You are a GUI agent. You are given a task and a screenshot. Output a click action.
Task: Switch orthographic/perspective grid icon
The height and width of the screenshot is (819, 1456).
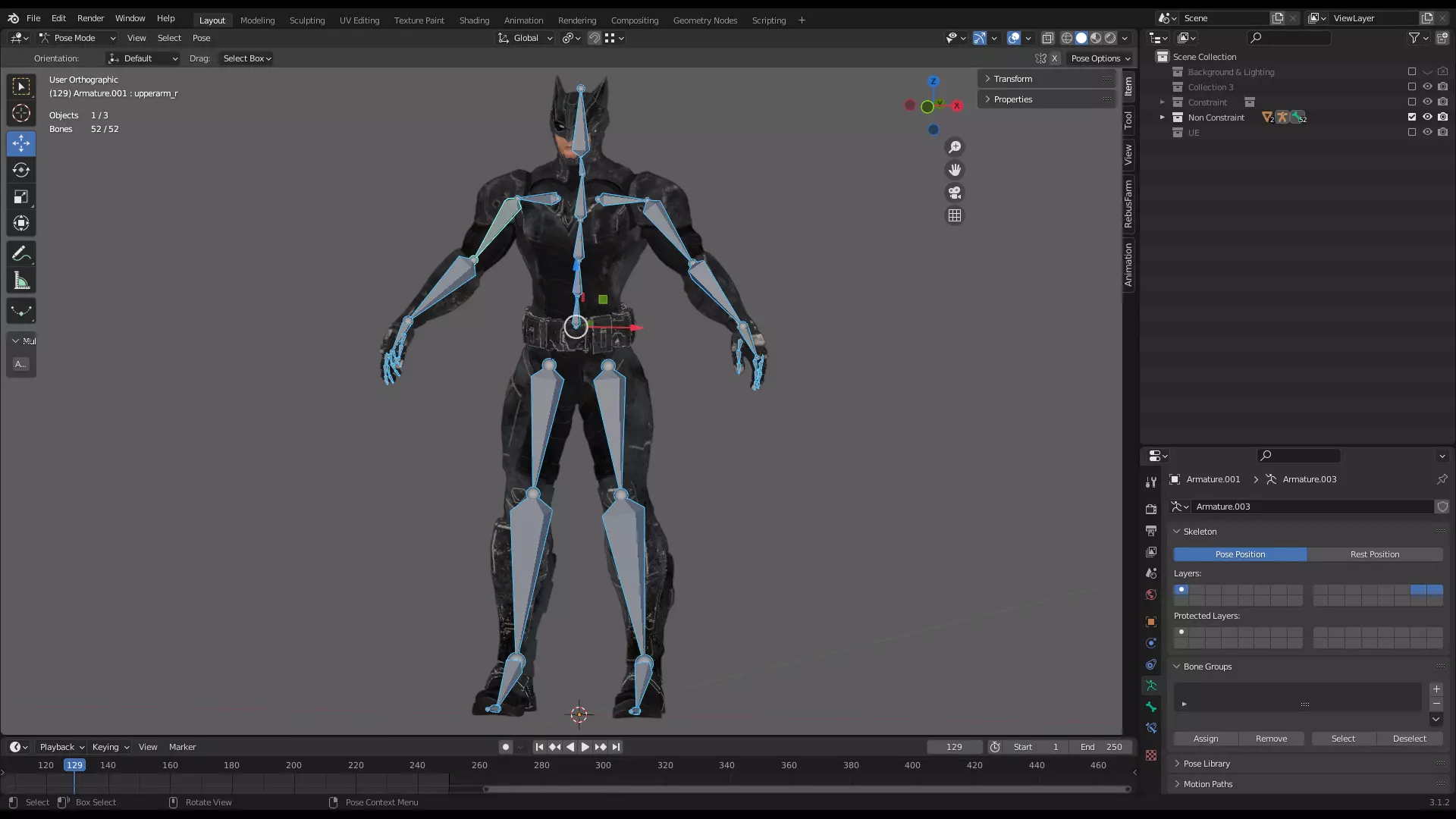[955, 216]
